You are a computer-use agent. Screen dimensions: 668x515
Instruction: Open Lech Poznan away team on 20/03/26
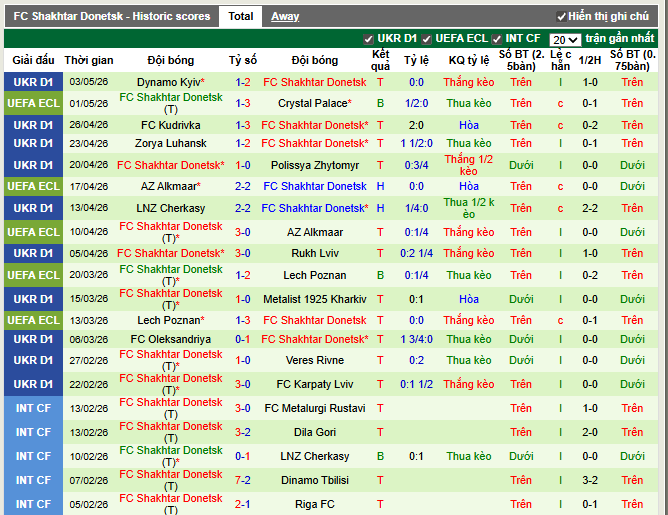pos(315,275)
